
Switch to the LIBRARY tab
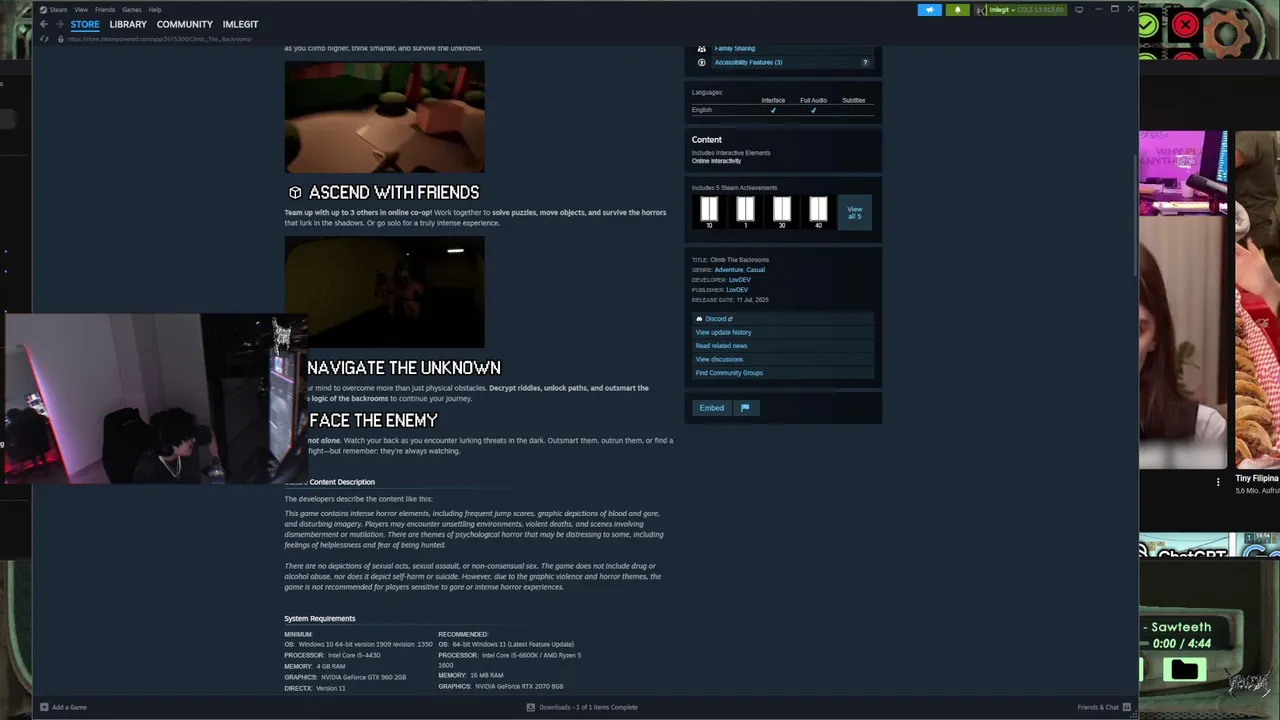pyautogui.click(x=128, y=24)
